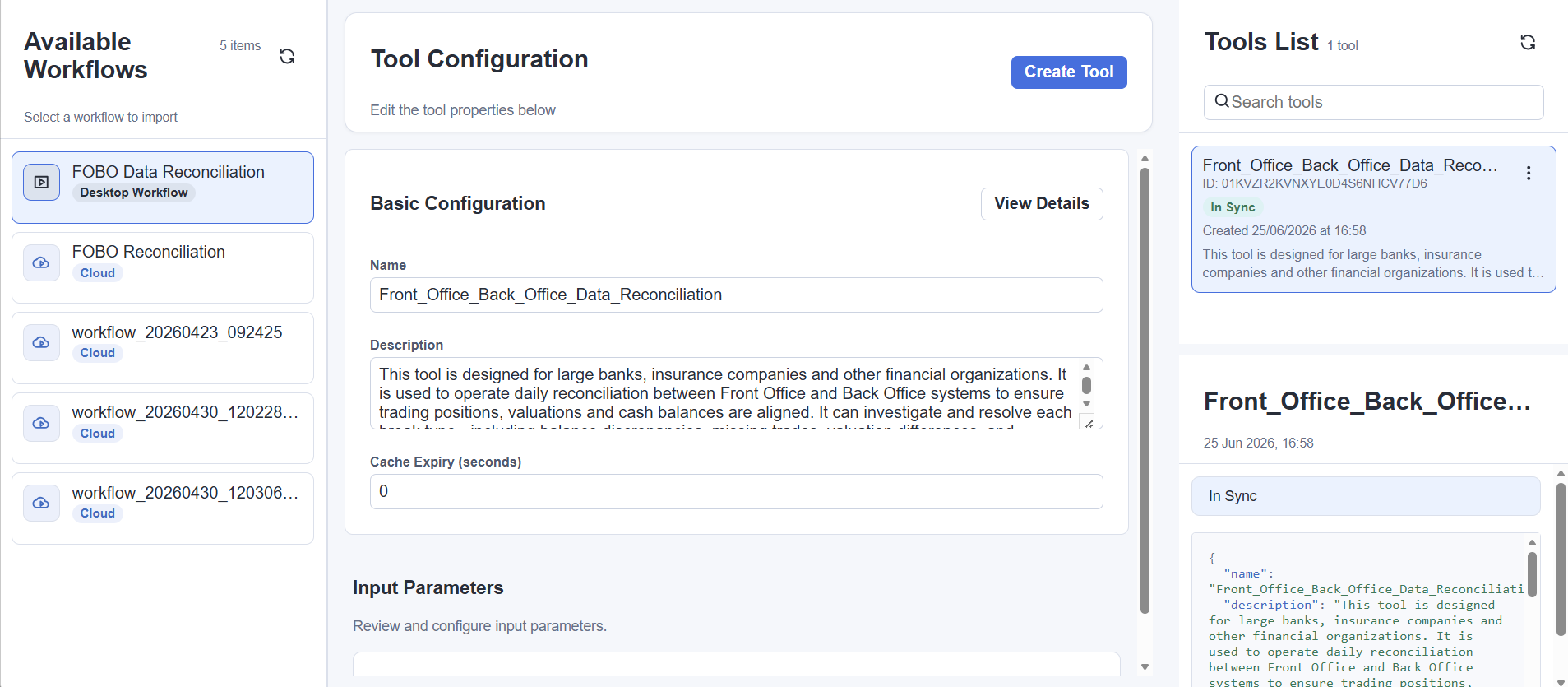Click the cloud icon beside workflow_20260423_092425

[x=41, y=342]
